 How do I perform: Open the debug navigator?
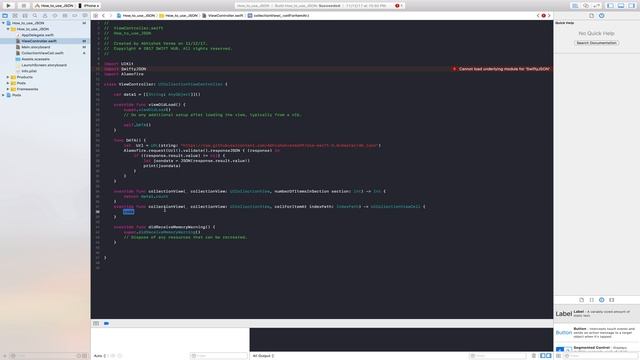pyautogui.click(x=65, y=16)
